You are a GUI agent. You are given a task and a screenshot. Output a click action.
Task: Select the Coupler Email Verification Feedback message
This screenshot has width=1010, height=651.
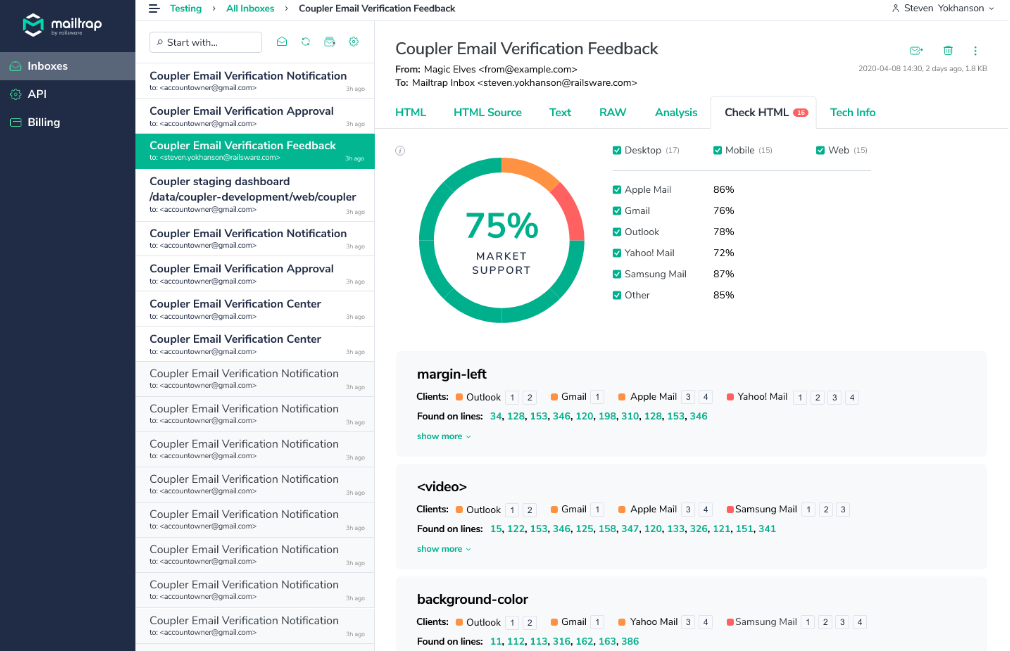pos(255,151)
